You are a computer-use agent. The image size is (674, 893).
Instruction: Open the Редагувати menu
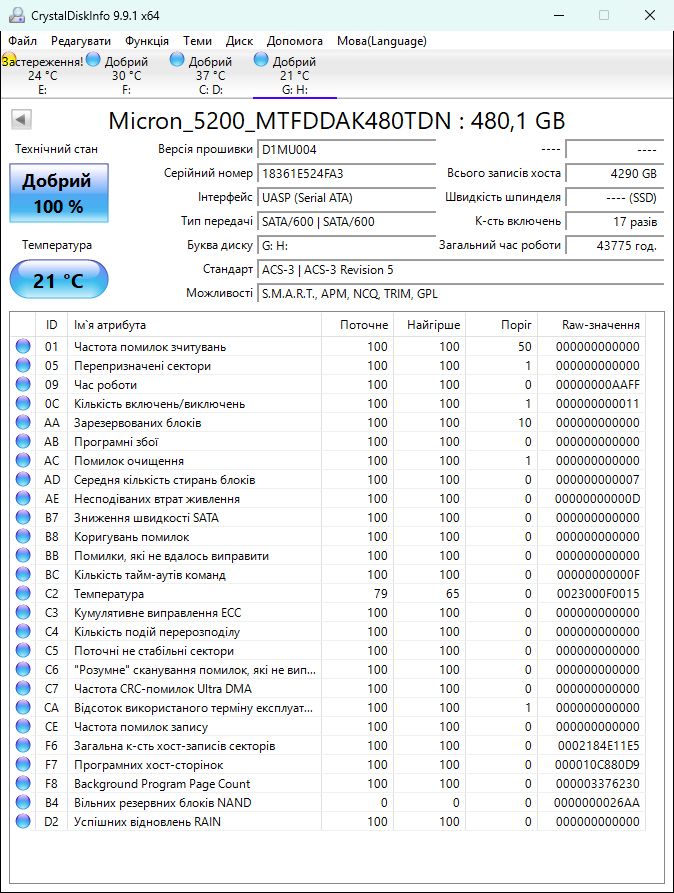click(x=81, y=41)
